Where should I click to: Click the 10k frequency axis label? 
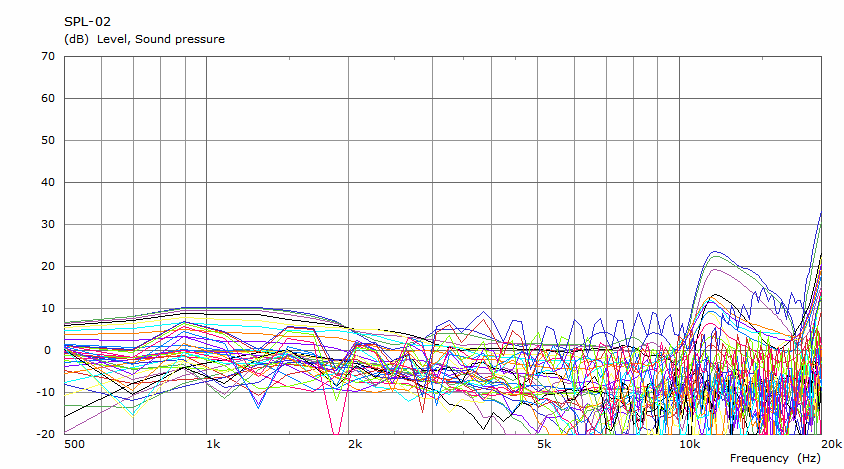tap(690, 444)
